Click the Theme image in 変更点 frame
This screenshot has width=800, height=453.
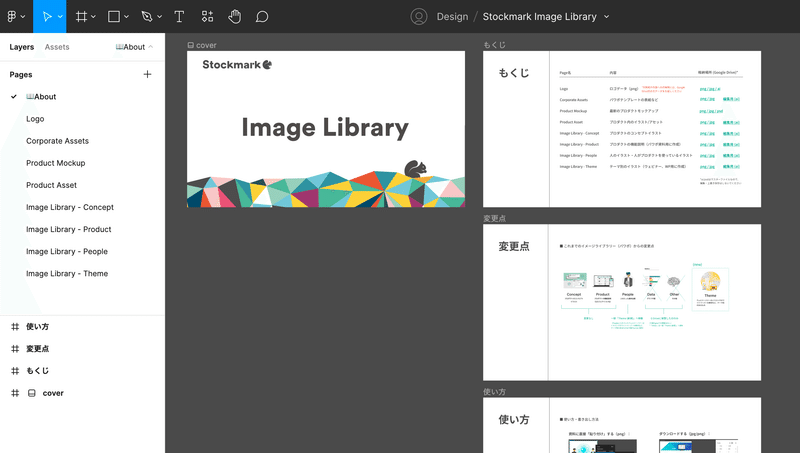(x=710, y=282)
